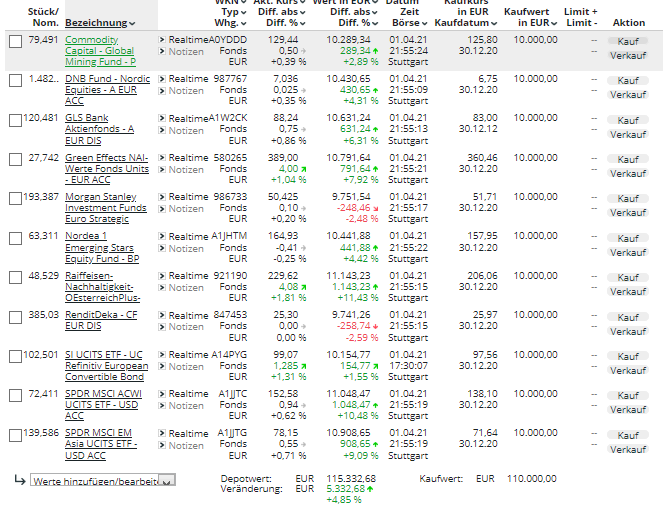Open Realtime arrow icon for SI UCITS ETF row
The height and width of the screenshot is (514, 663).
pos(162,355)
